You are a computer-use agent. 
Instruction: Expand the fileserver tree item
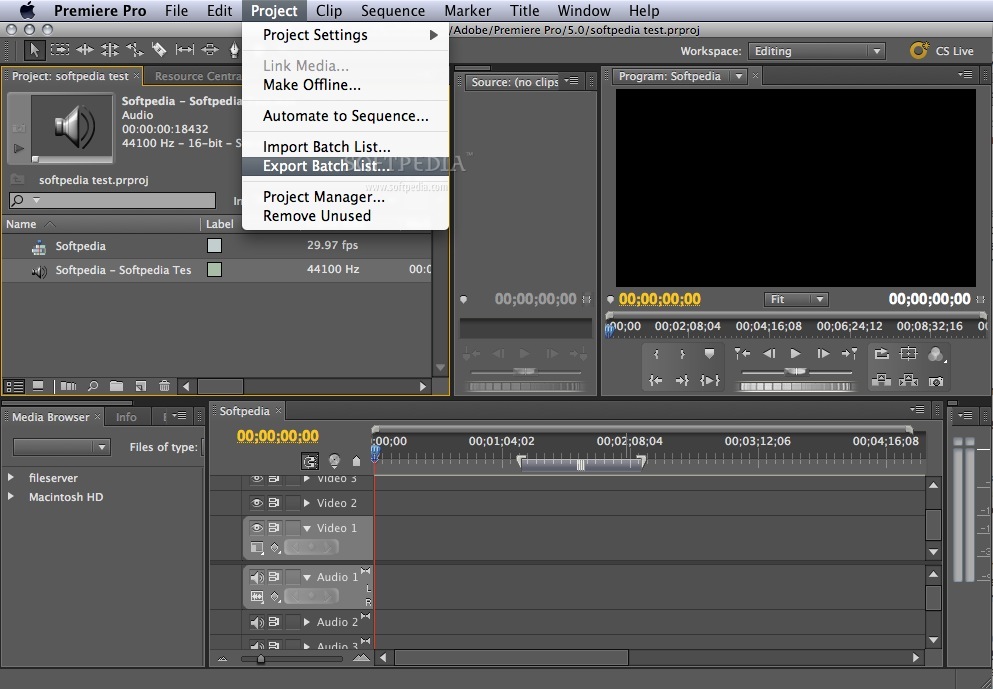11,477
